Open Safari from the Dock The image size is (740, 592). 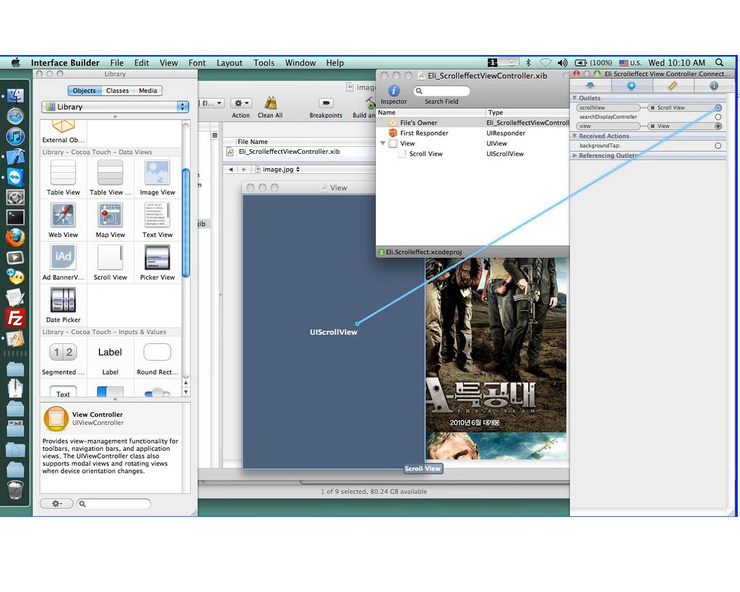point(16,116)
